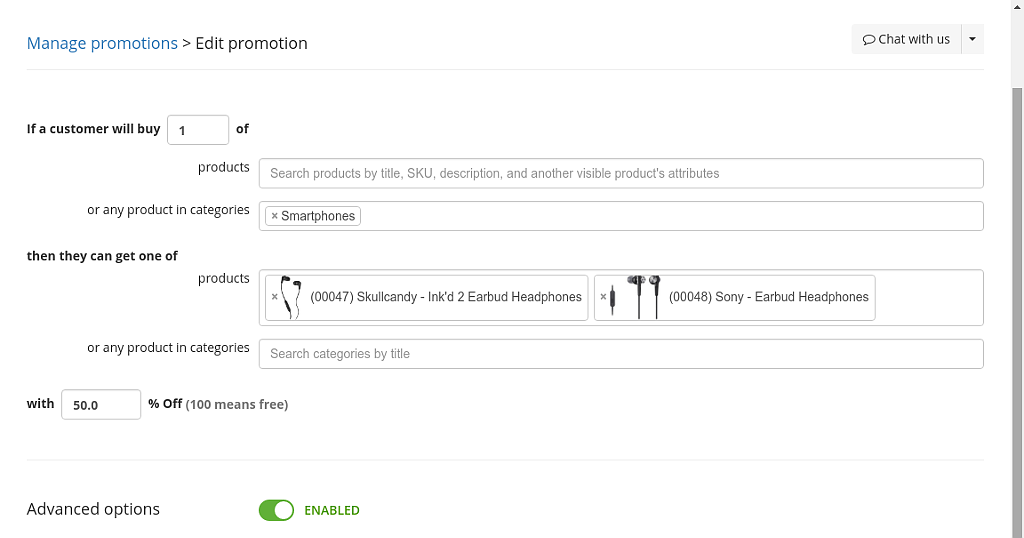The width and height of the screenshot is (1024, 538).
Task: Disable the Advanced options toggle
Action: click(x=276, y=510)
